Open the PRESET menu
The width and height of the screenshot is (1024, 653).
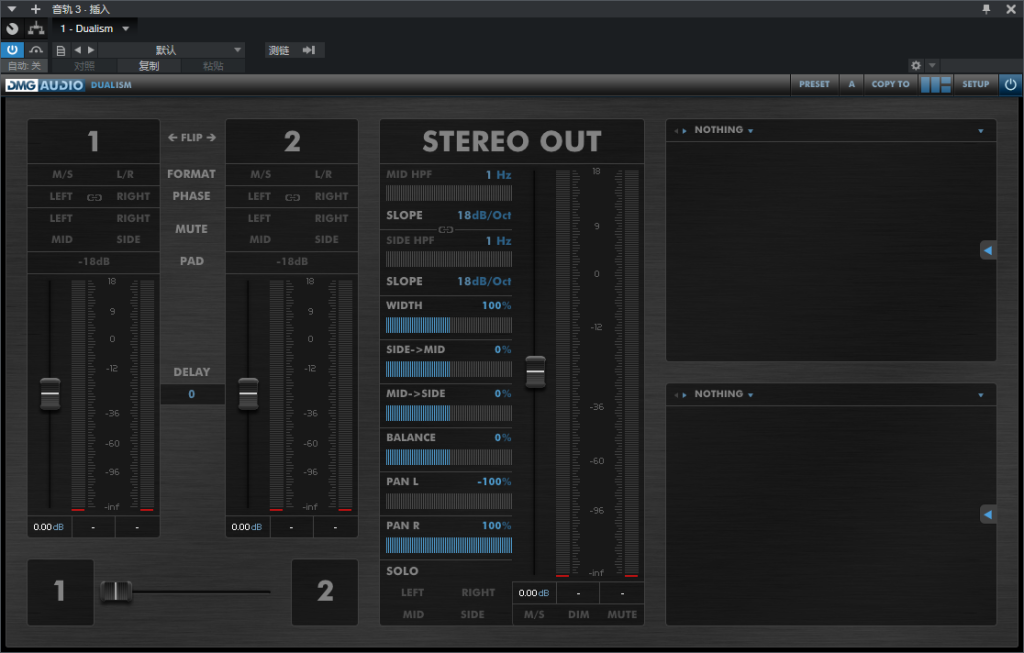click(814, 85)
